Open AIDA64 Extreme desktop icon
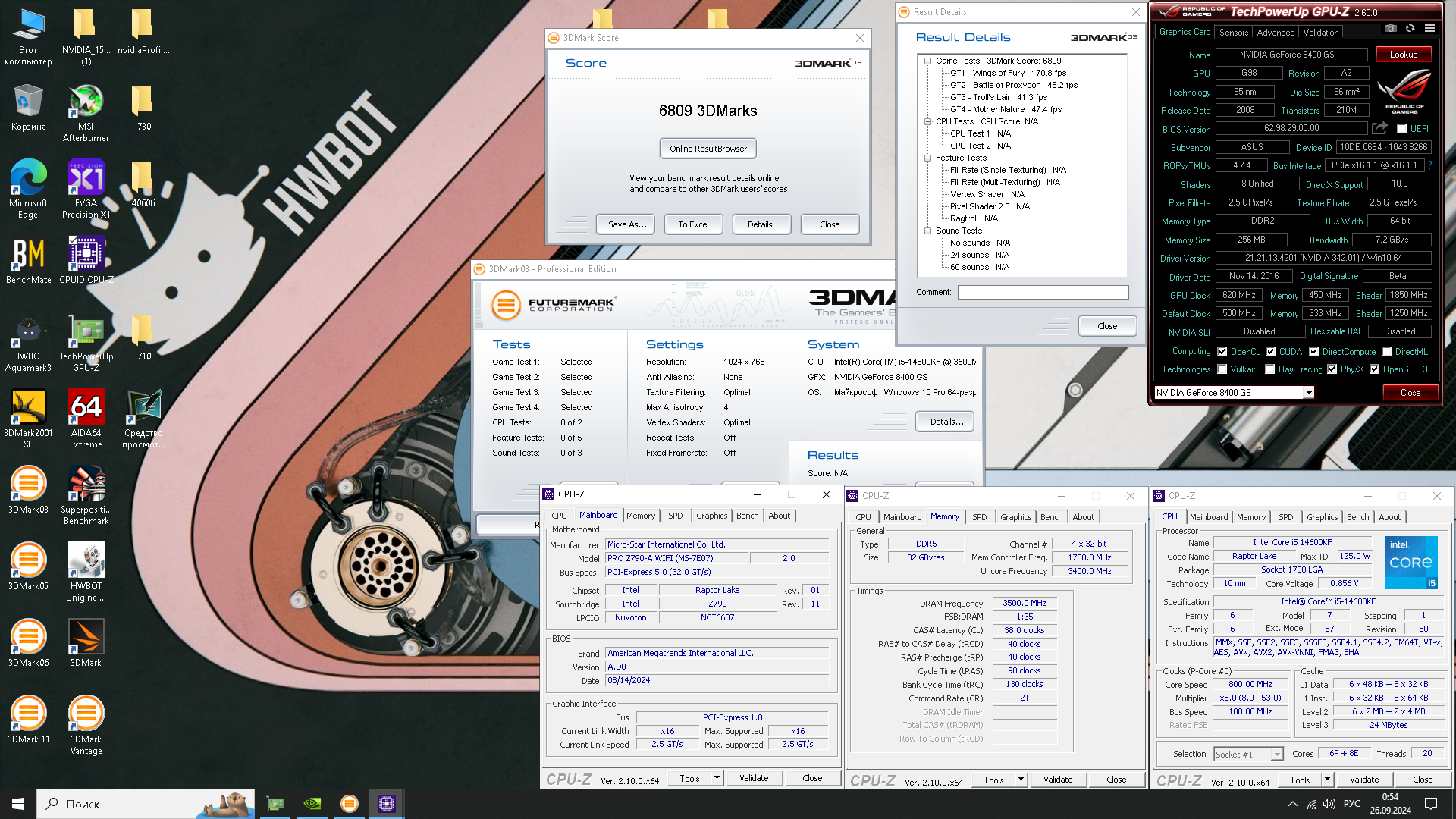The height and width of the screenshot is (819, 1456). pos(86,419)
